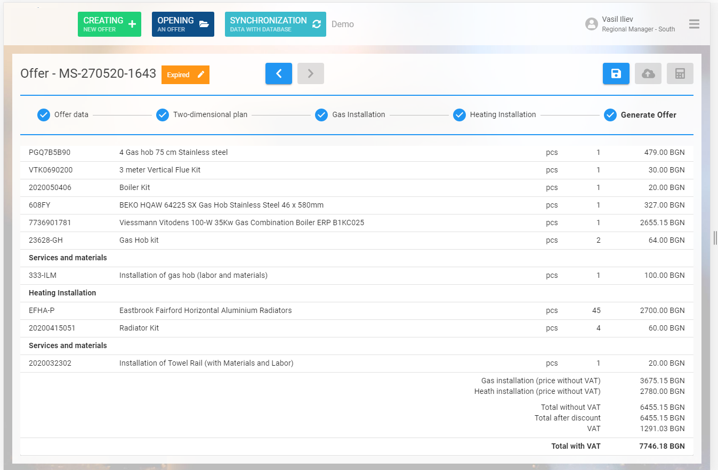718x470 pixels.
Task: Select 'Installation of Towel Rail' service row
Action: coord(357,363)
